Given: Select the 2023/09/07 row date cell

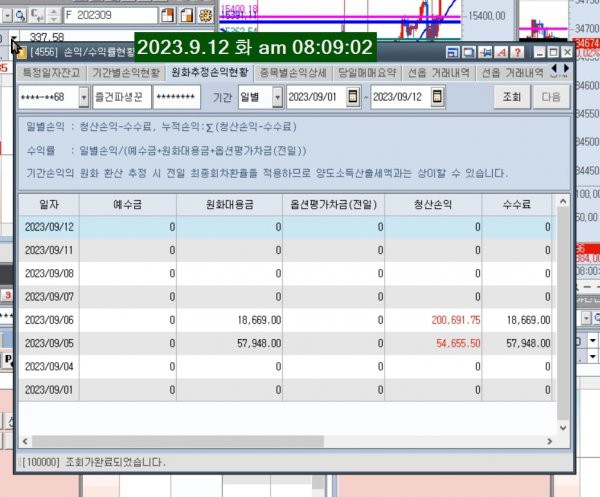Looking at the screenshot, I should coord(49,297).
